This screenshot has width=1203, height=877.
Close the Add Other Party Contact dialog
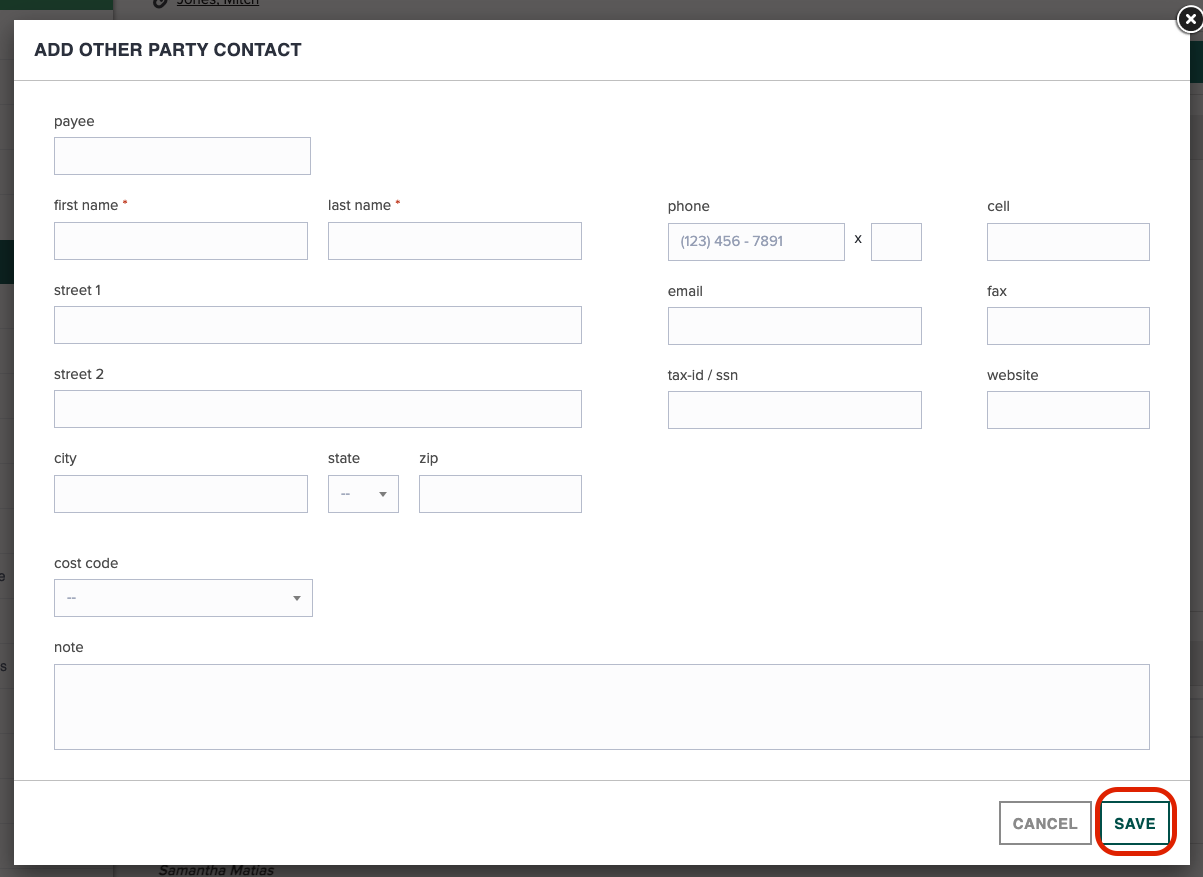point(1189,17)
